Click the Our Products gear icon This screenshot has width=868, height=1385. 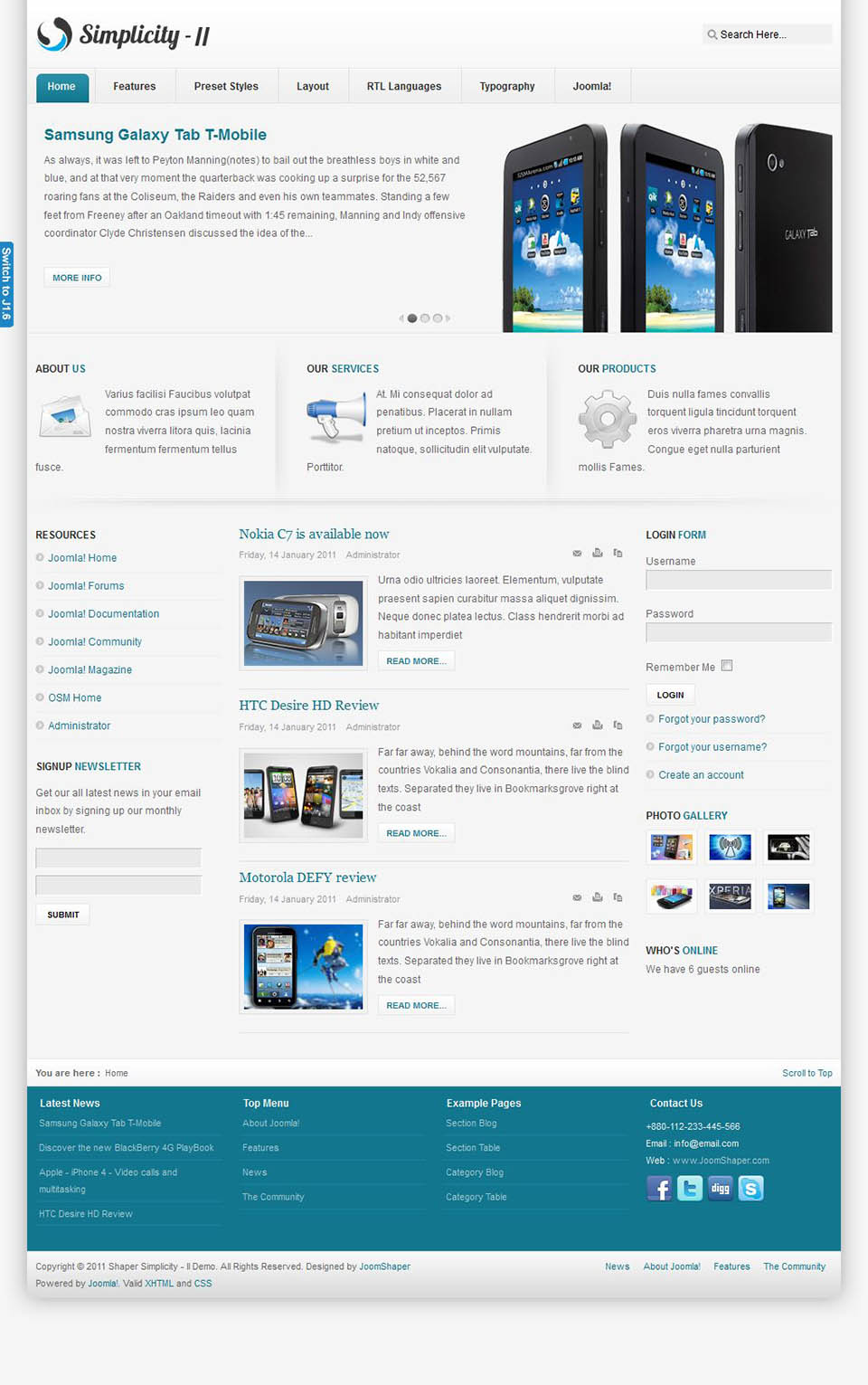pos(608,419)
